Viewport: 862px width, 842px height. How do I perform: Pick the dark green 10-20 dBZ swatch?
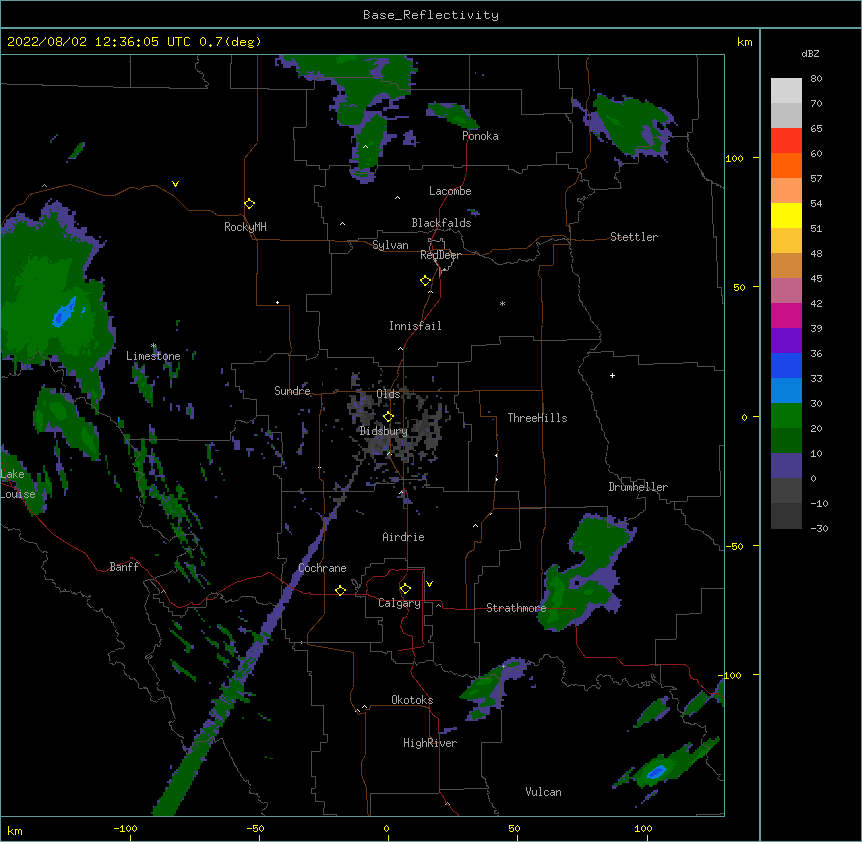pyautogui.click(x=786, y=440)
